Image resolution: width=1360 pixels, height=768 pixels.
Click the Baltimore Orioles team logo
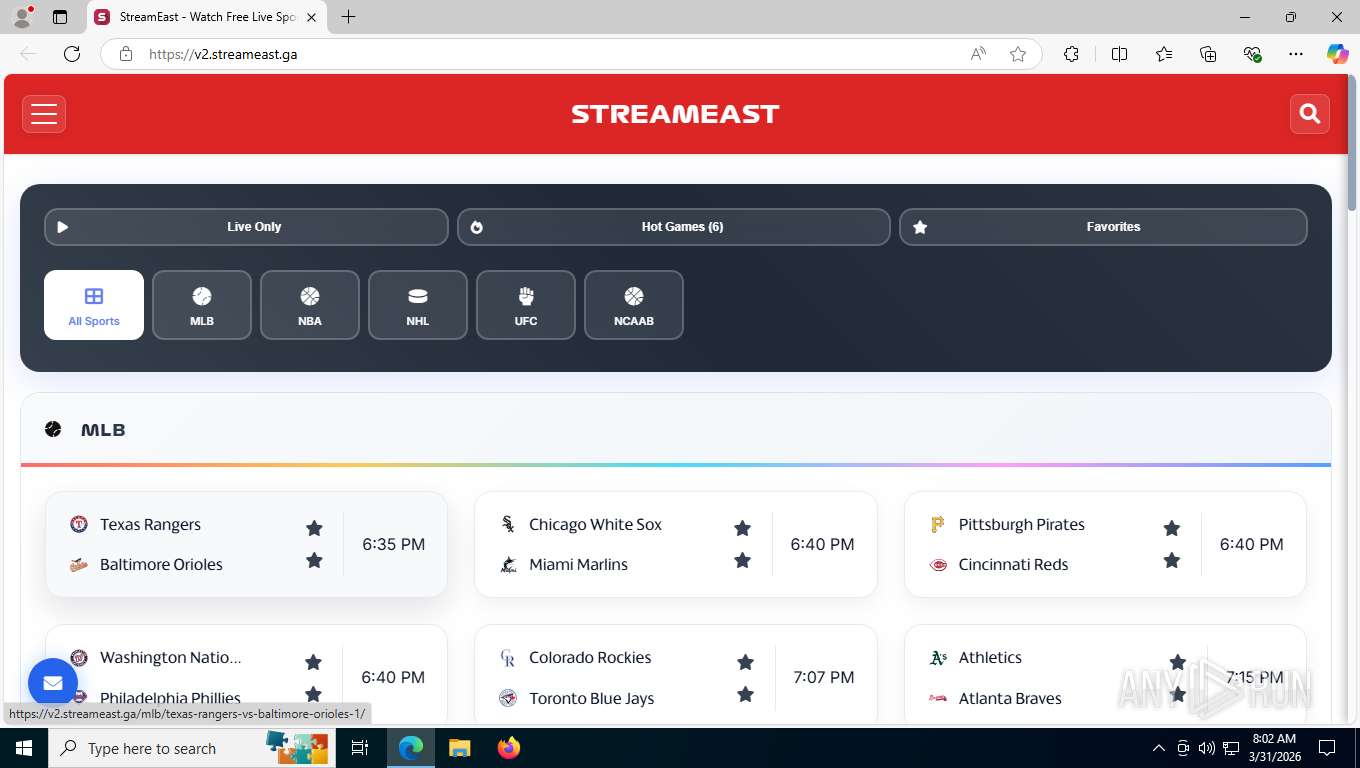coord(79,565)
